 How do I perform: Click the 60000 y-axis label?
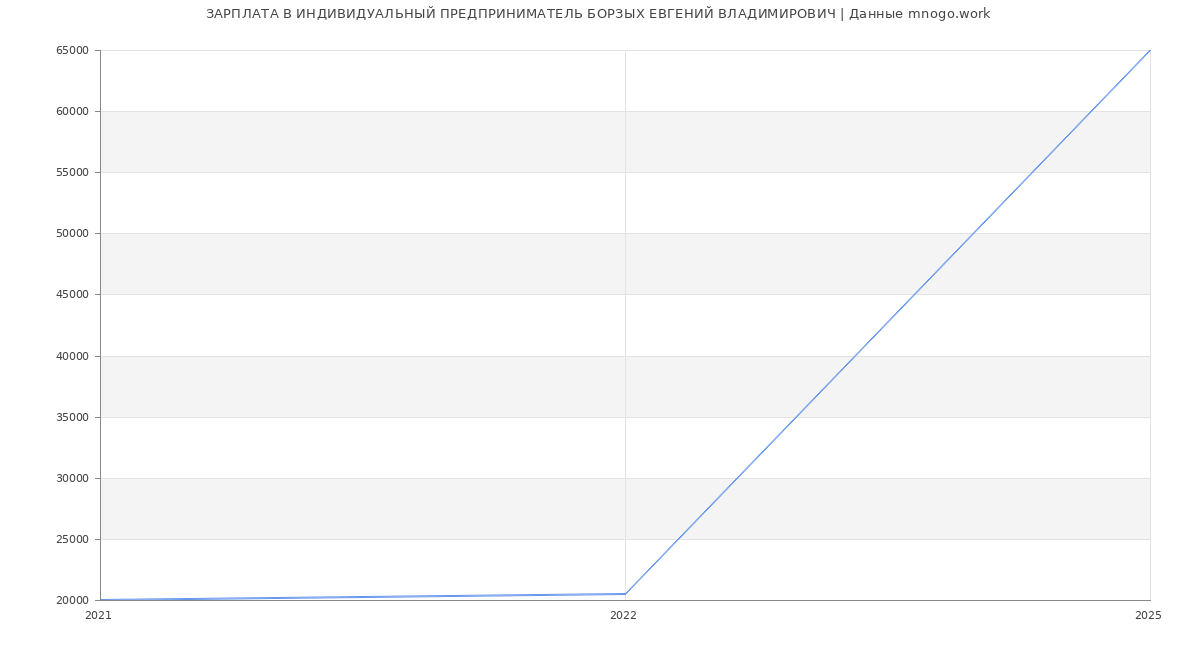click(72, 112)
